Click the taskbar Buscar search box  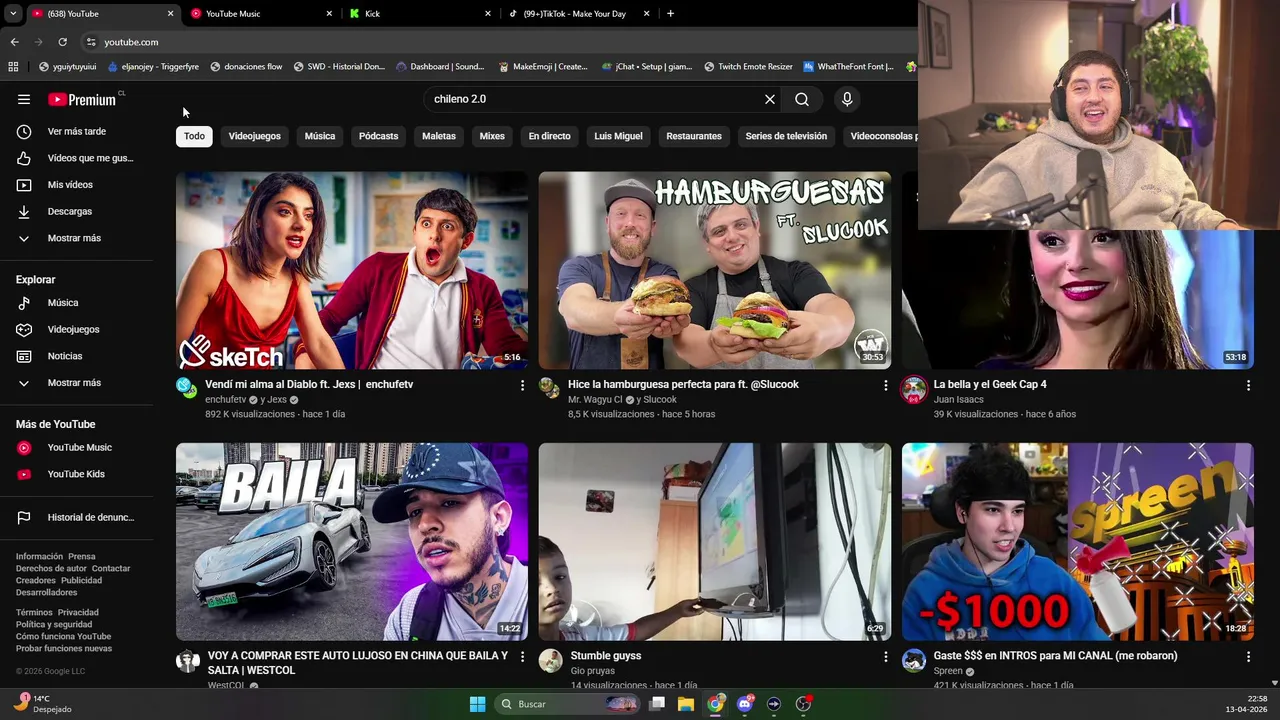(x=567, y=704)
